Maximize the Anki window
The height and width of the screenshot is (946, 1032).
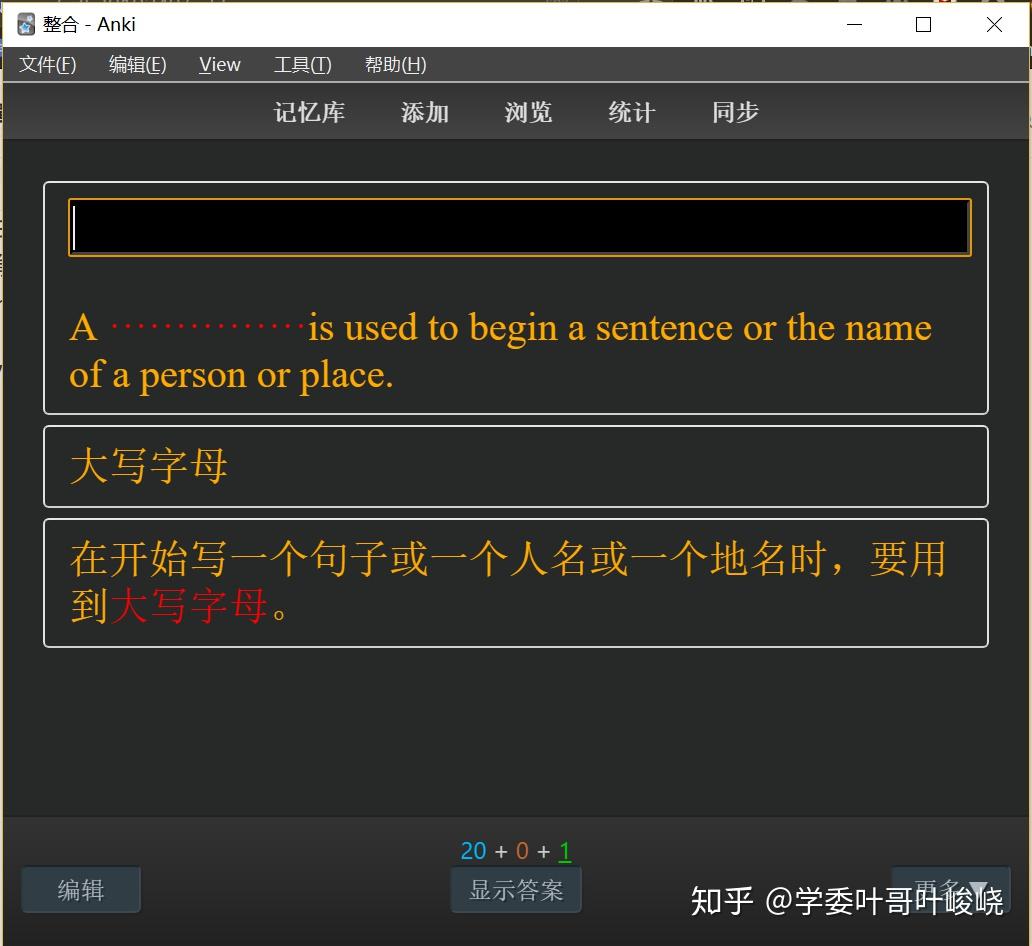(x=923, y=24)
